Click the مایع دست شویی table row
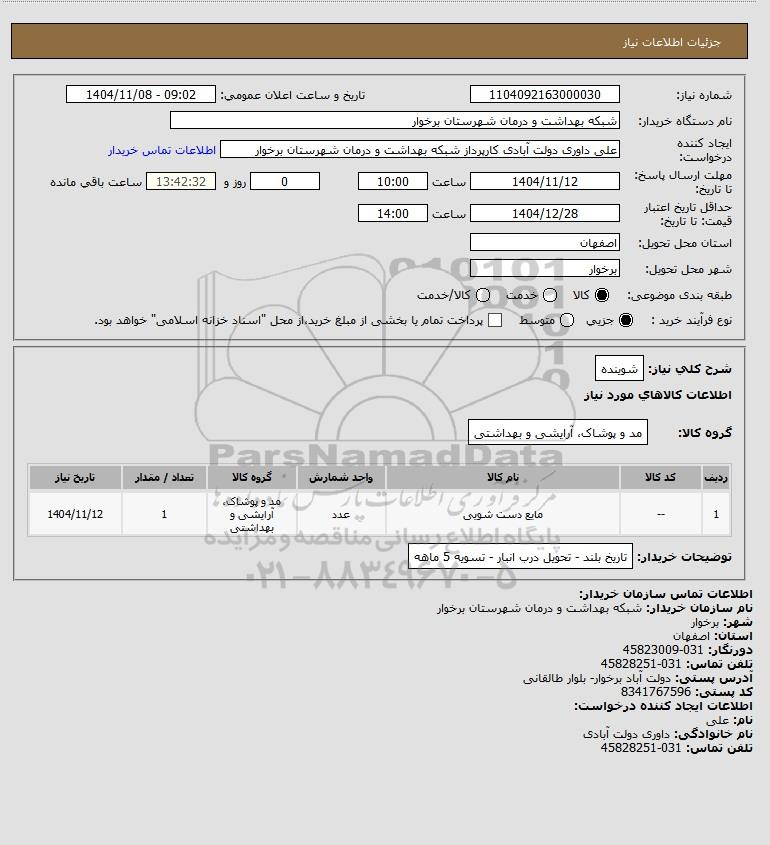The height and width of the screenshot is (845, 770). click(379, 514)
